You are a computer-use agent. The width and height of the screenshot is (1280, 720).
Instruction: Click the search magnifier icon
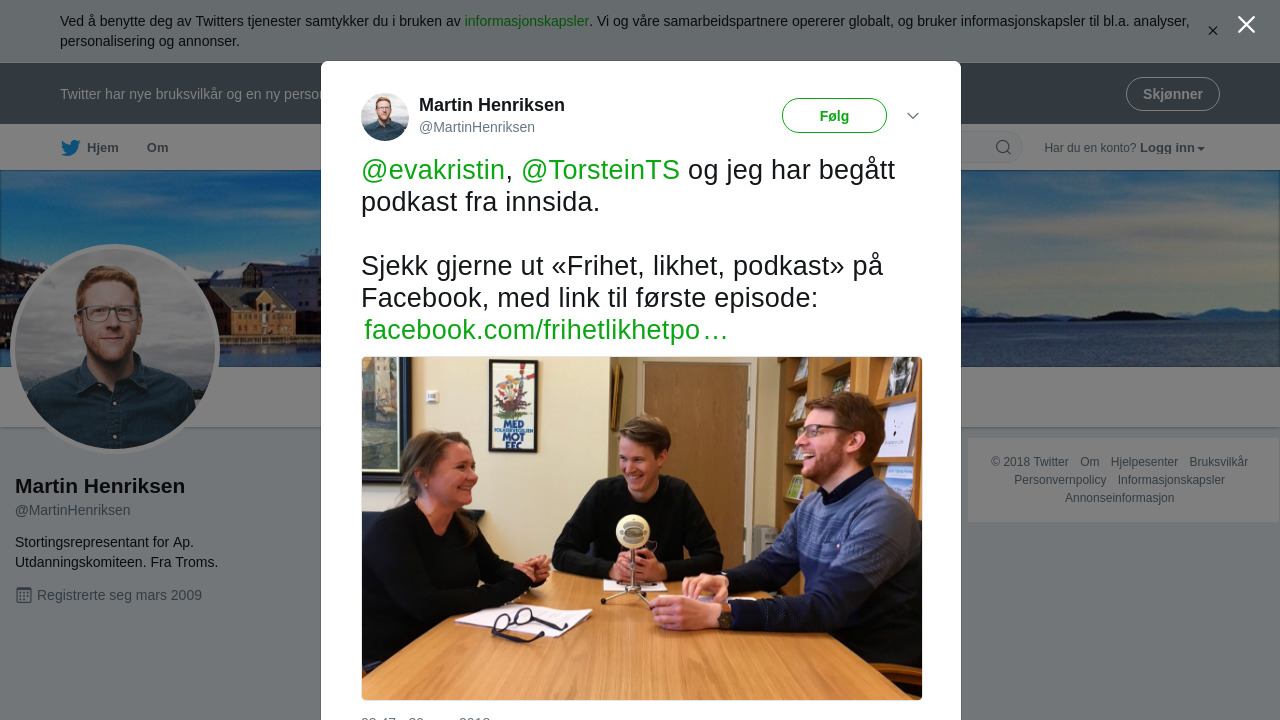[1003, 148]
